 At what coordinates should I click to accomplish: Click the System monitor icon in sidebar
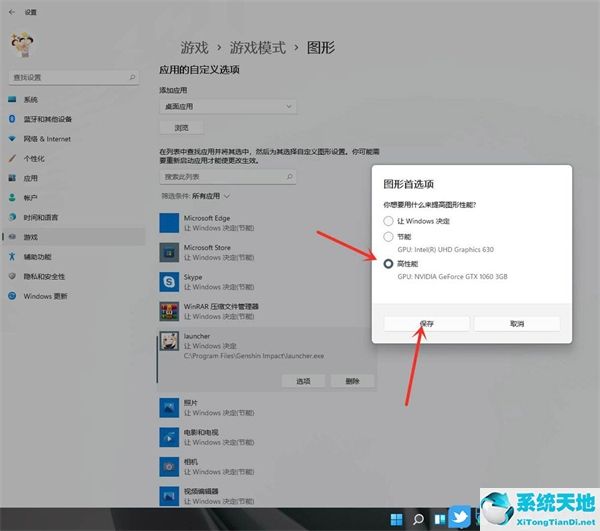point(12,99)
